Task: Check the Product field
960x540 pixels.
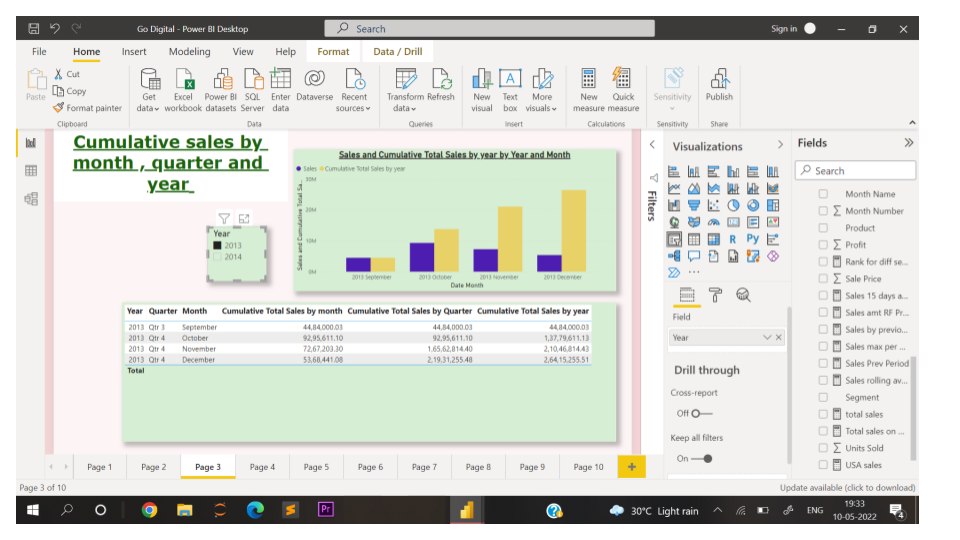Action: (823, 228)
